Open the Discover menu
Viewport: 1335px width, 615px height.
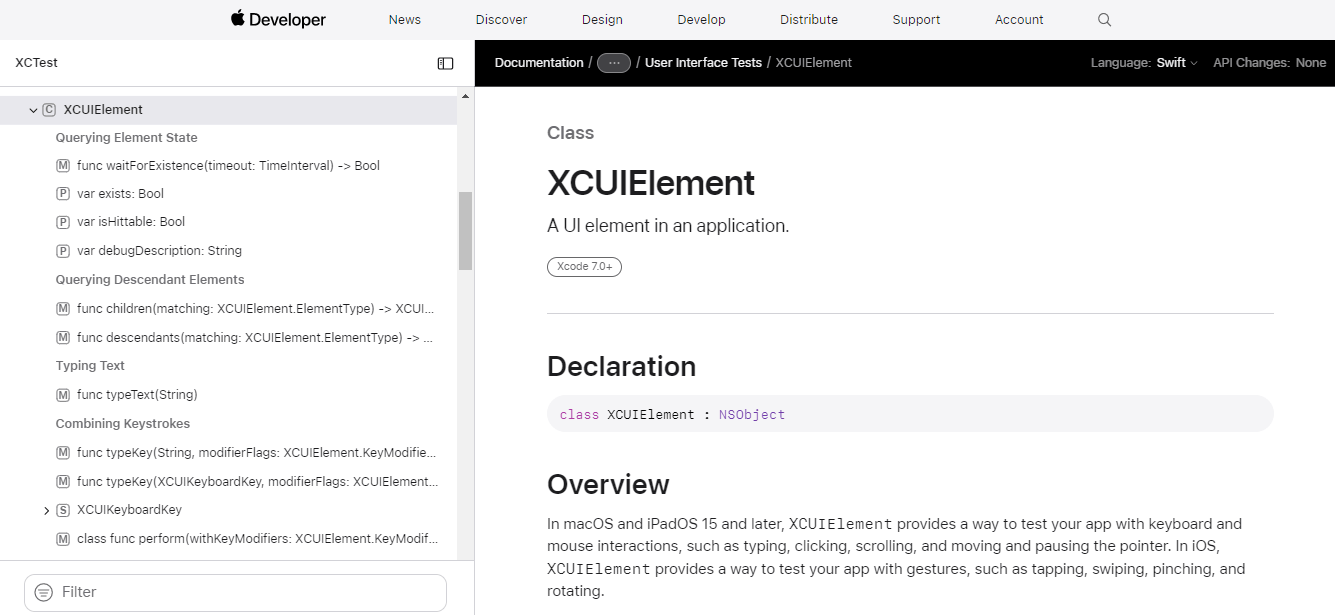[x=501, y=20]
